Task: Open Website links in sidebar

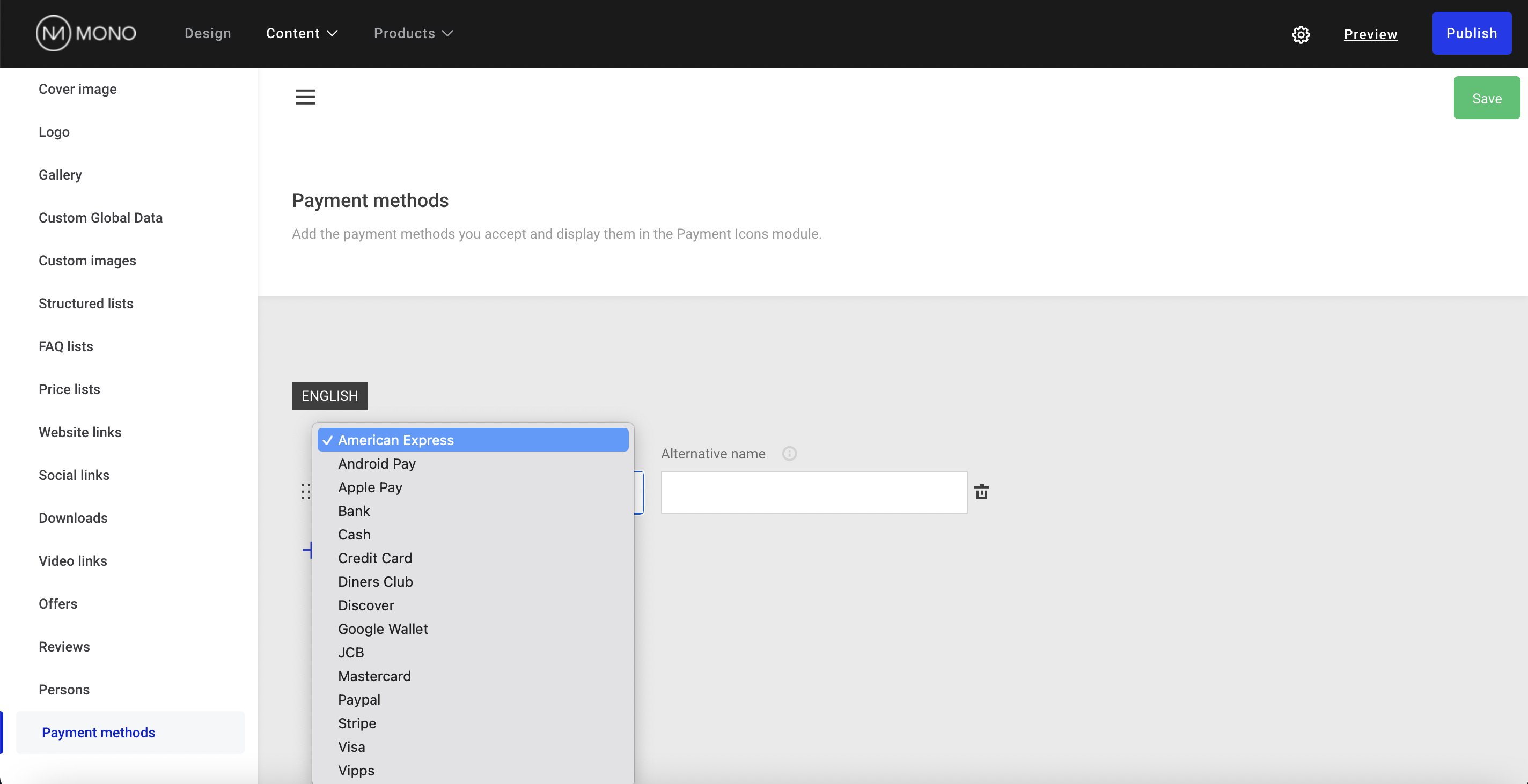Action: pyautogui.click(x=80, y=432)
